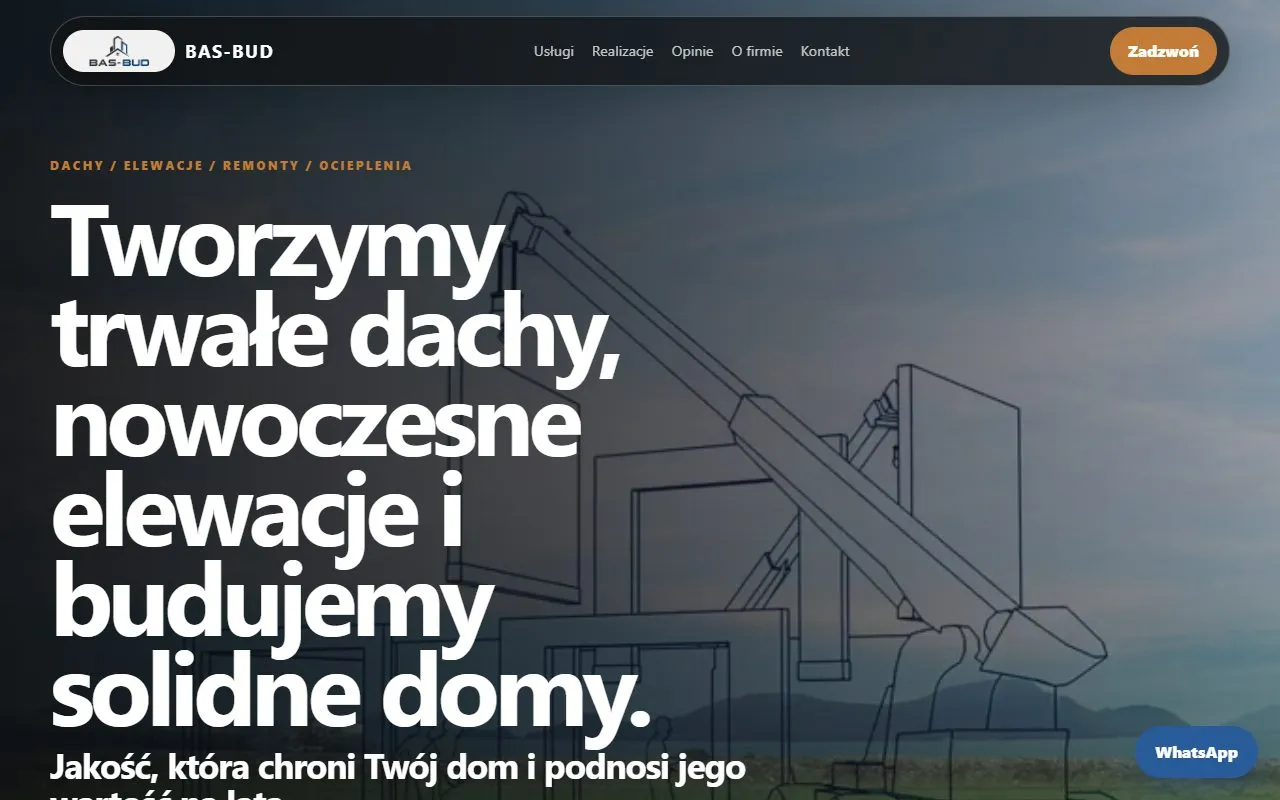The width and height of the screenshot is (1280, 800).
Task: Go to the Realizacje section
Action: coord(622,51)
